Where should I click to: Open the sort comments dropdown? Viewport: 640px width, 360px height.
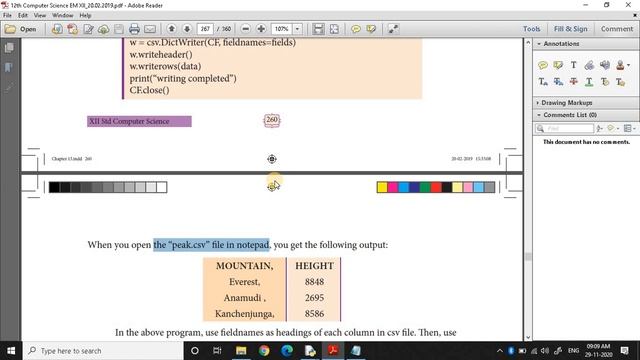(x=600, y=129)
